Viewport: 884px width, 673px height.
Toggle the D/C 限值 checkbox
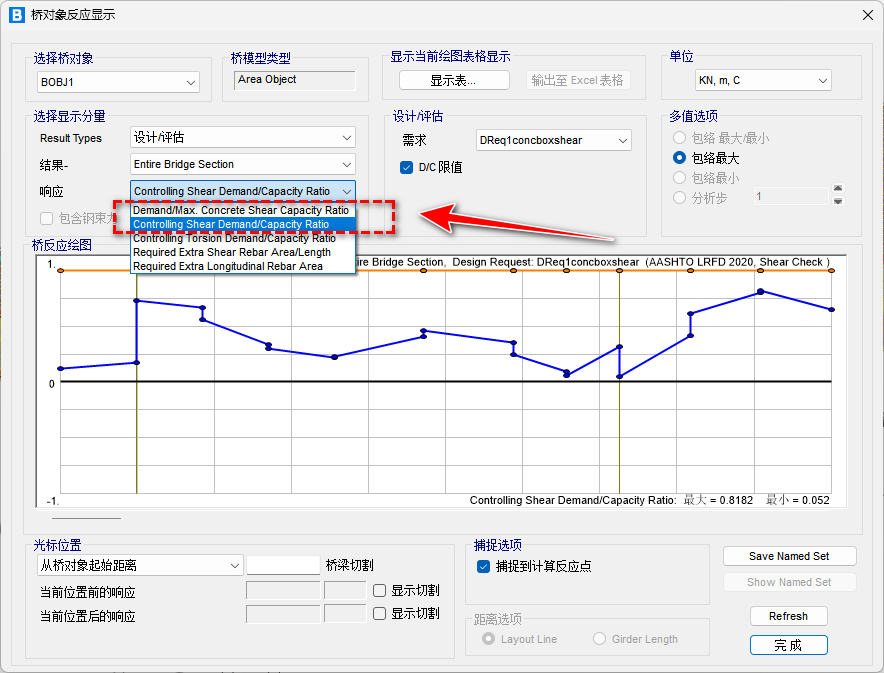407,167
